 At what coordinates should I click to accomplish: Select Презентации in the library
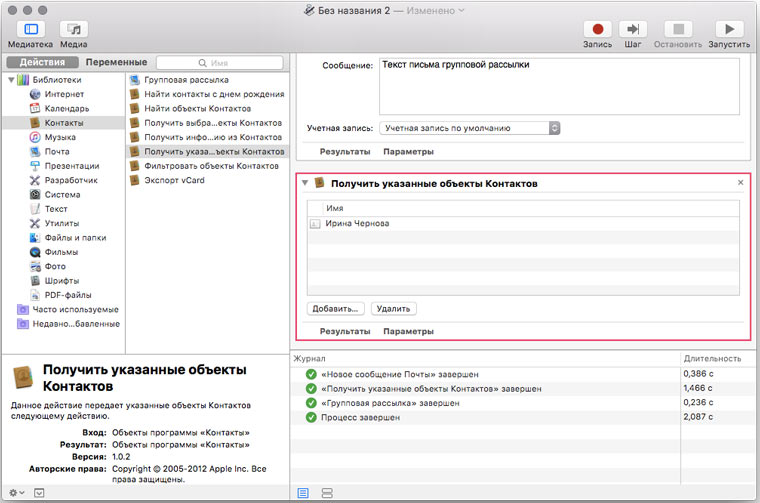coord(72,166)
